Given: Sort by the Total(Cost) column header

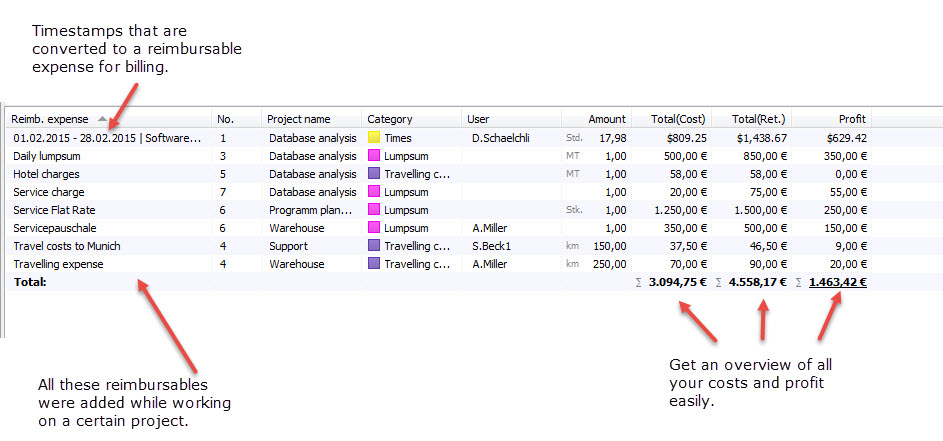Looking at the screenshot, I should tap(678, 119).
